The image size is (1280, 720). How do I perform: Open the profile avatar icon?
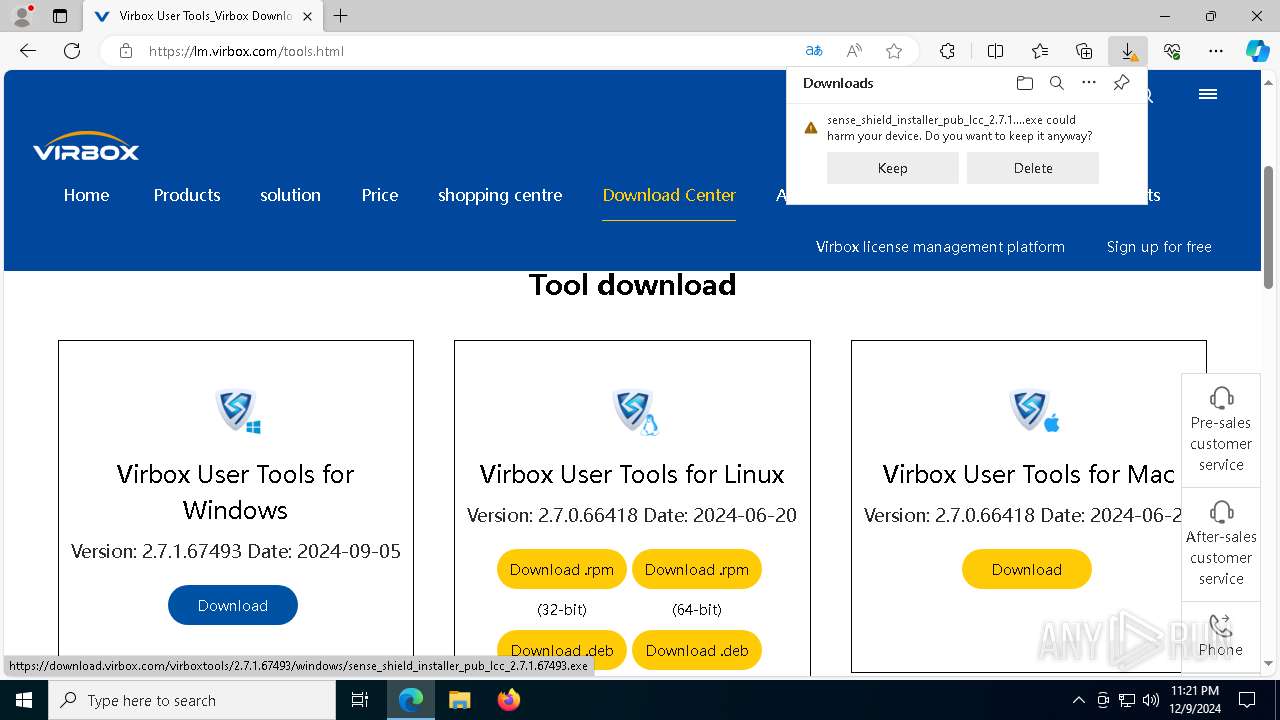click(21, 16)
